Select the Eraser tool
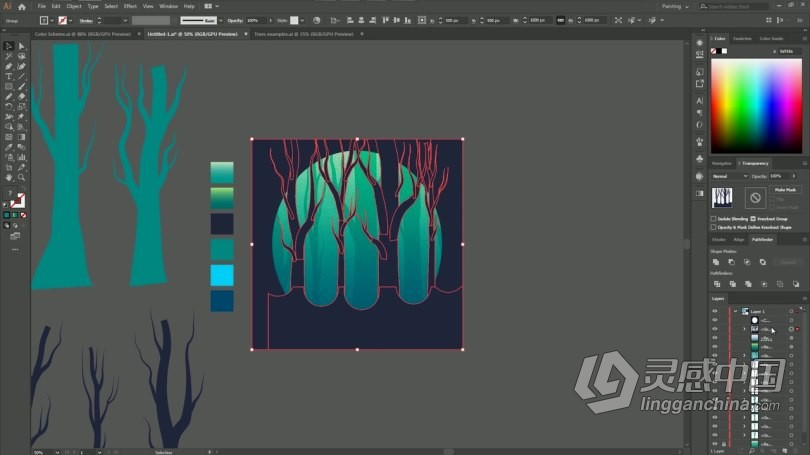This screenshot has width=810, height=455. coord(22,97)
